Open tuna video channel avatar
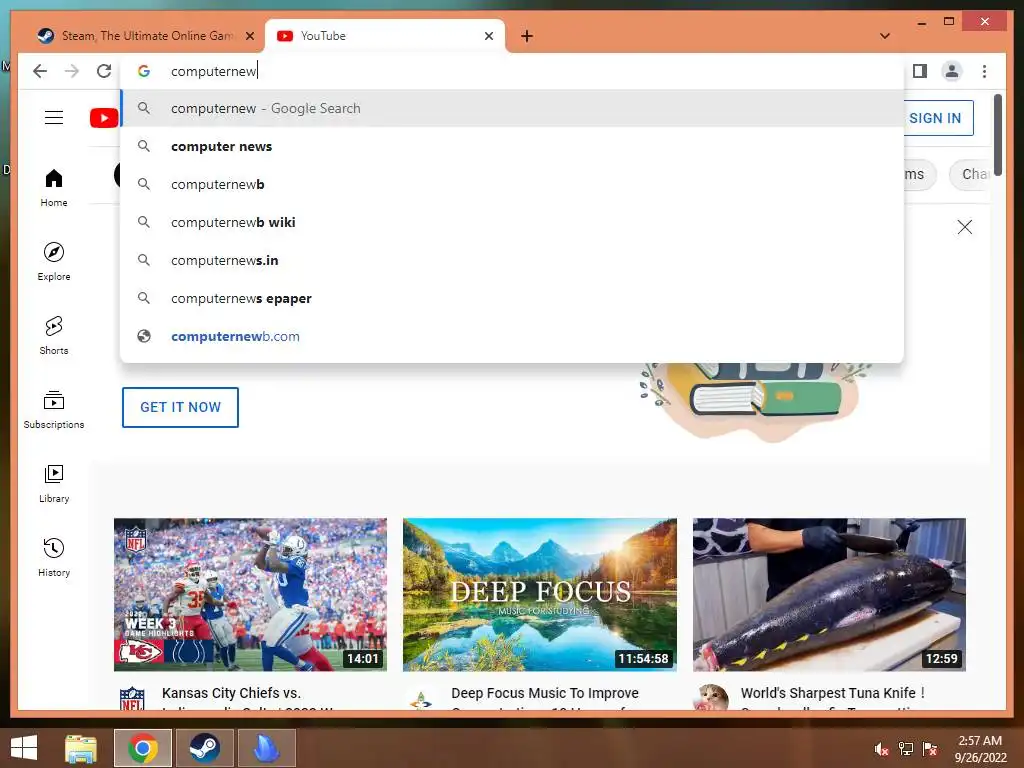This screenshot has width=1024, height=768. (711, 697)
